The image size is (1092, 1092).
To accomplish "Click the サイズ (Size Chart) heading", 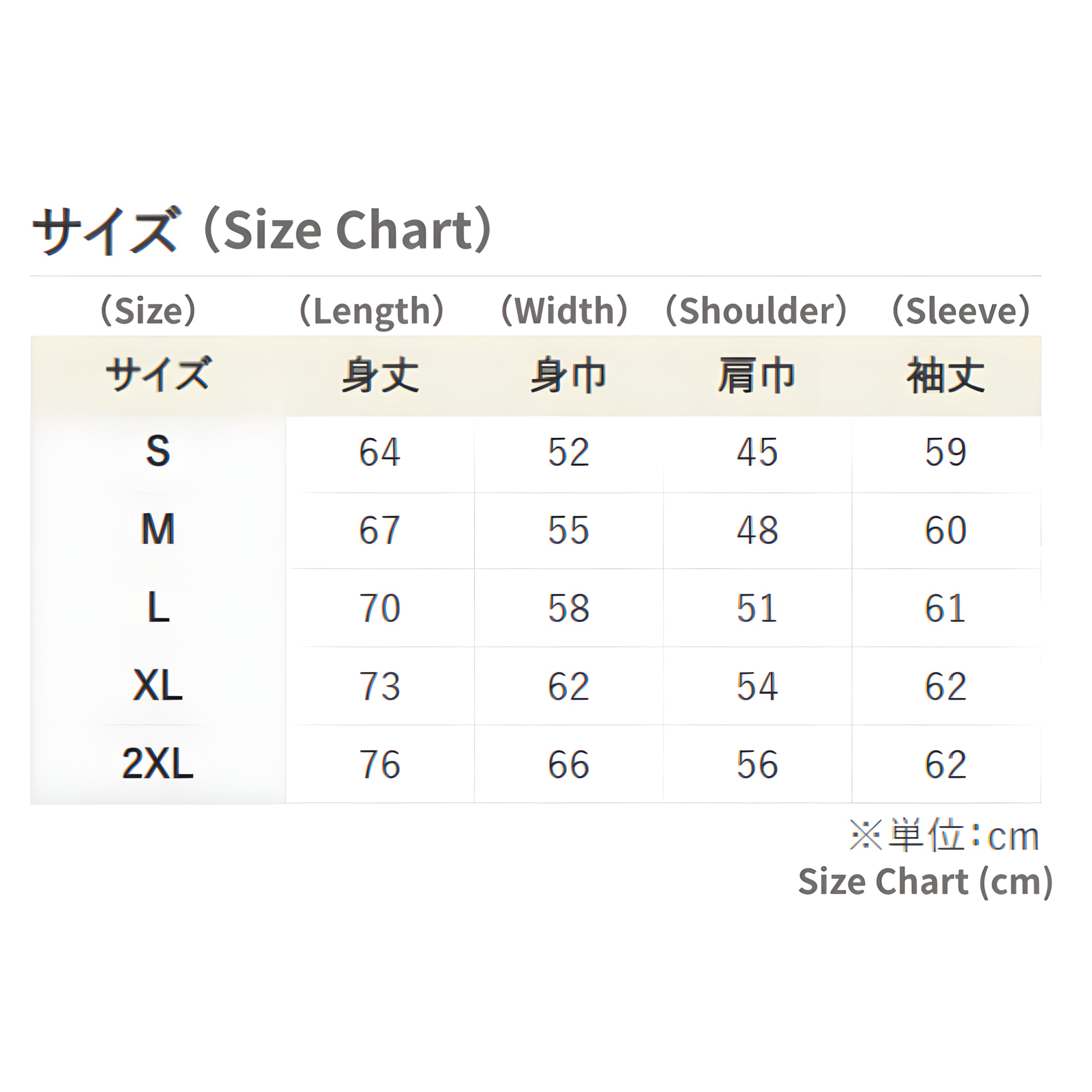I will pyautogui.click(x=262, y=230).
